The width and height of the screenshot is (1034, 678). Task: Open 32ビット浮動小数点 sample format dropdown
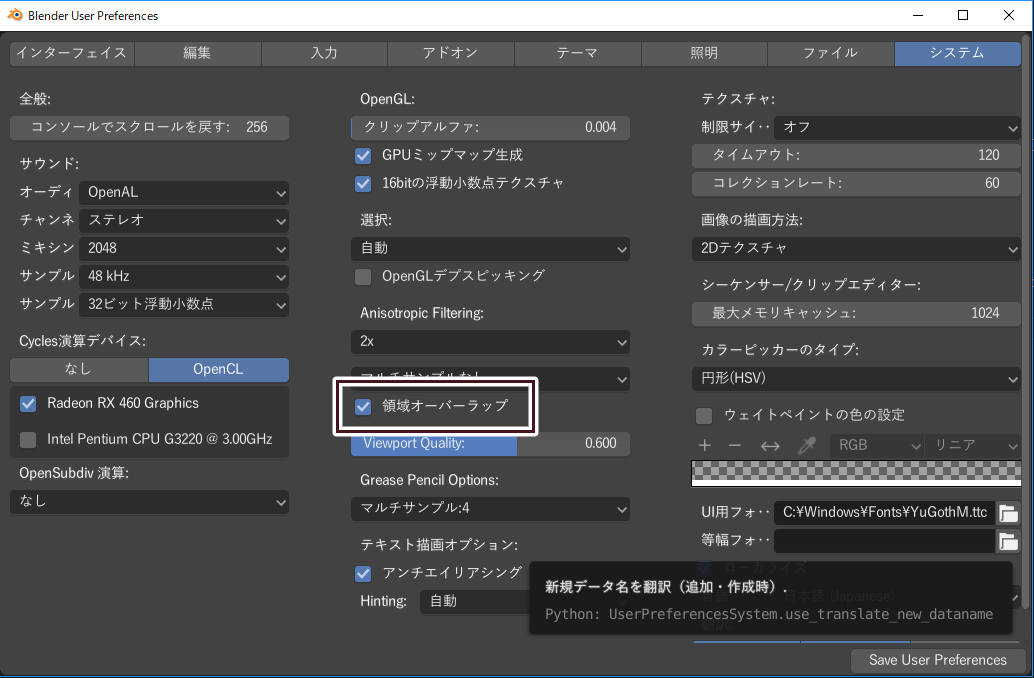pyautogui.click(x=184, y=304)
